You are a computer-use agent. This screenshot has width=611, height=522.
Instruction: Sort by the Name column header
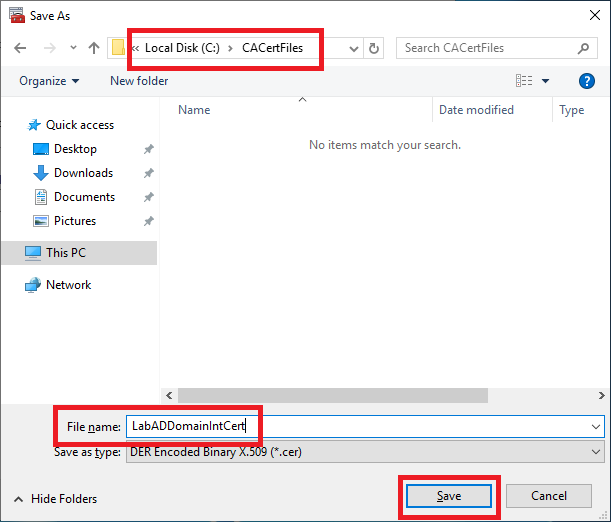pyautogui.click(x=194, y=110)
